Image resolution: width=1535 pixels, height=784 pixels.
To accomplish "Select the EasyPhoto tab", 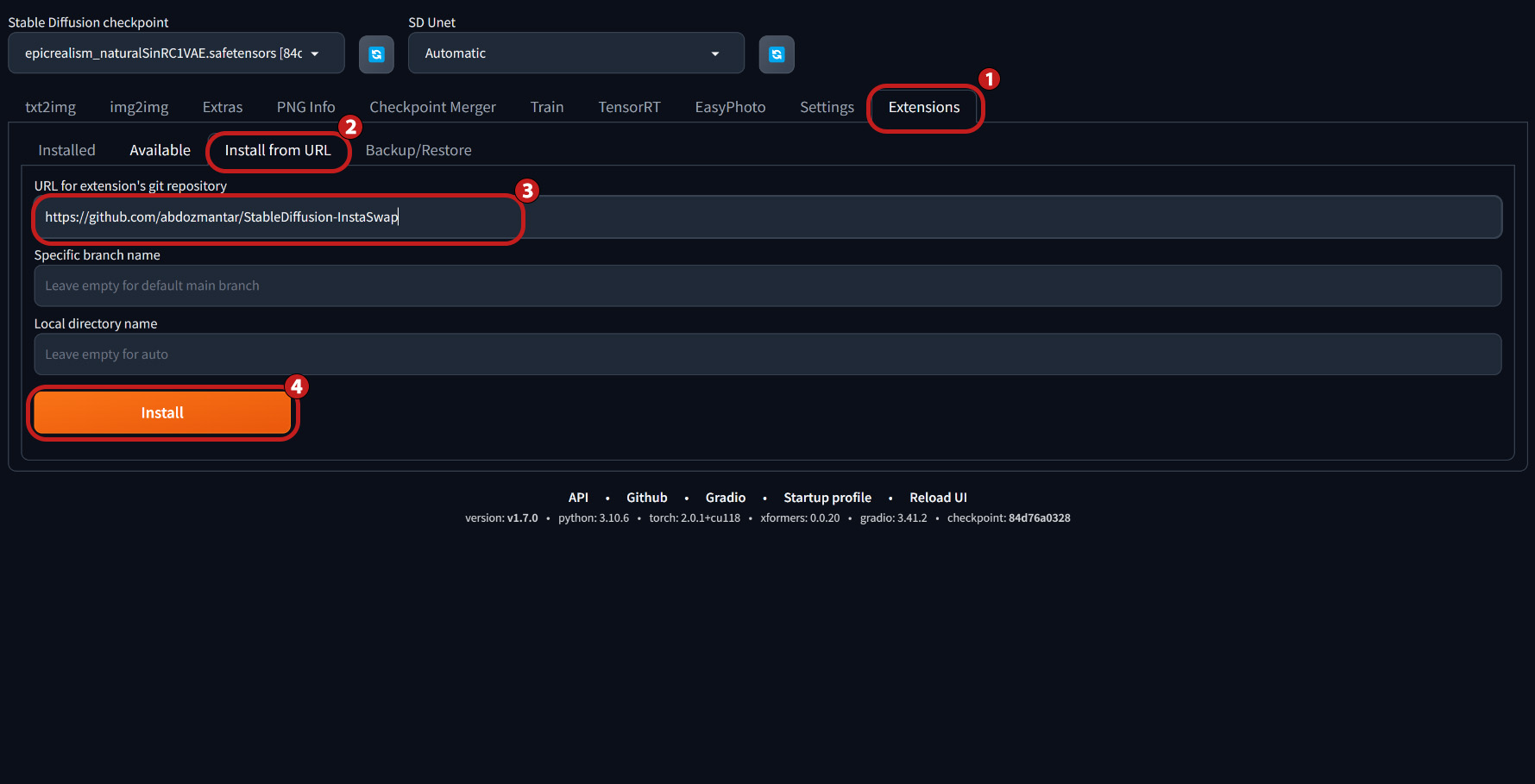I will pos(731,107).
